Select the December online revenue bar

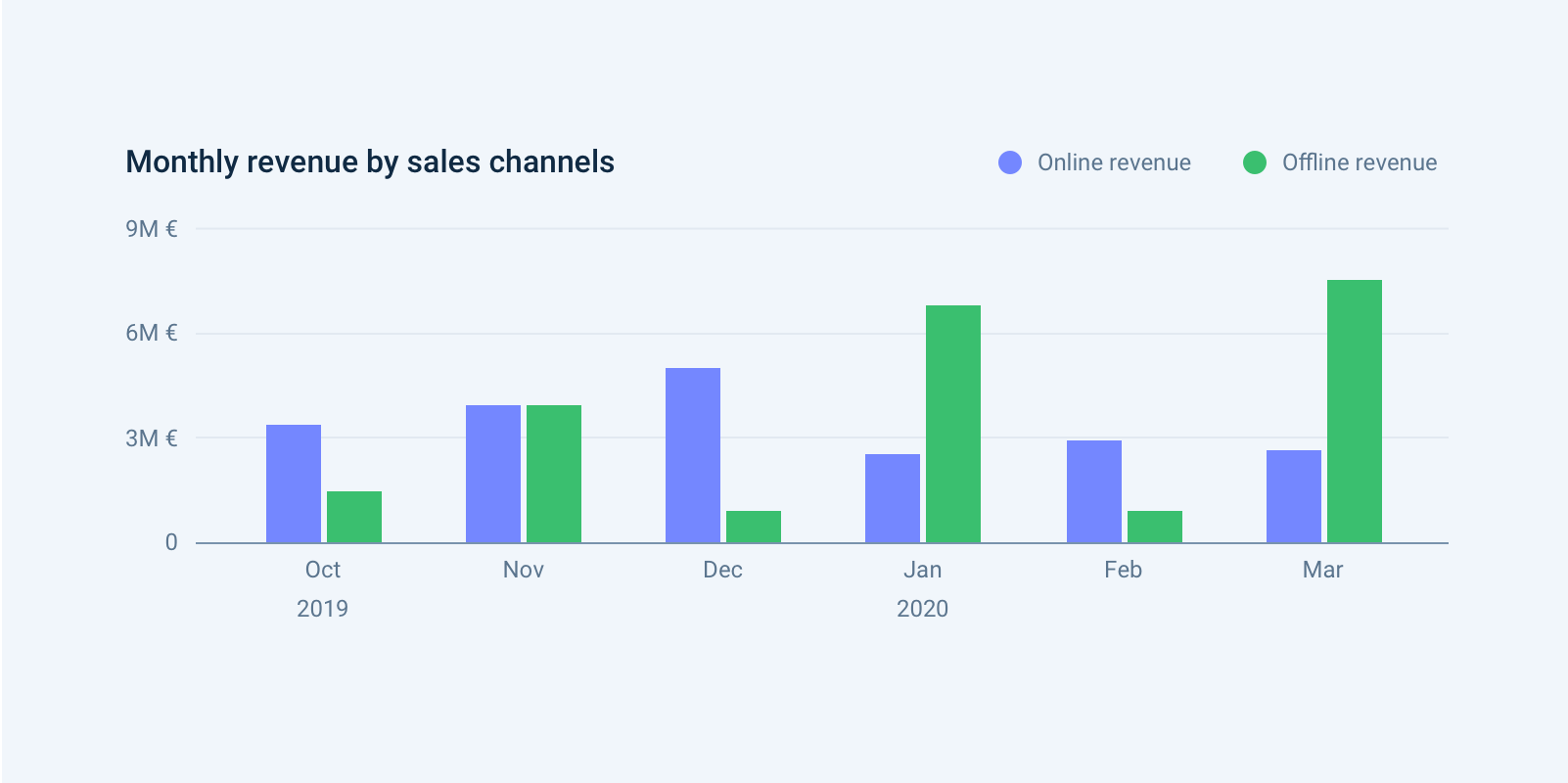[693, 455]
